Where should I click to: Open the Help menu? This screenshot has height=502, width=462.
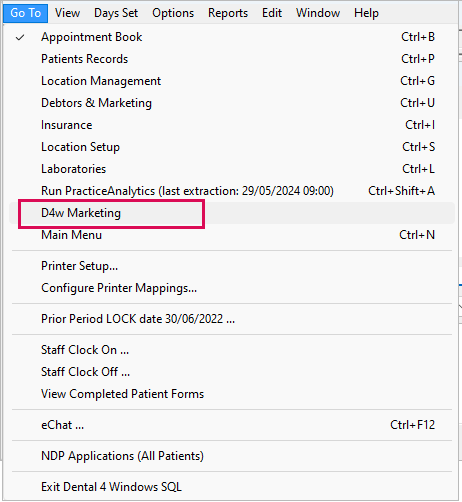coord(366,13)
